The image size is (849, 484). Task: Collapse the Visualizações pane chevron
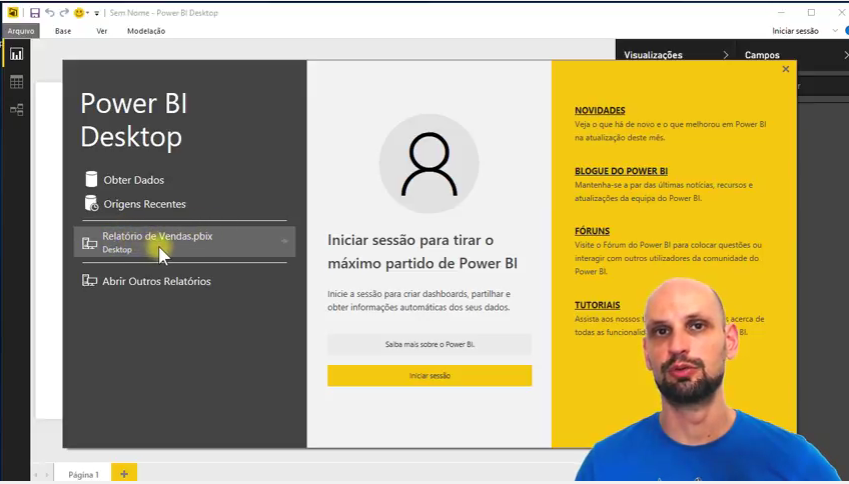725,55
